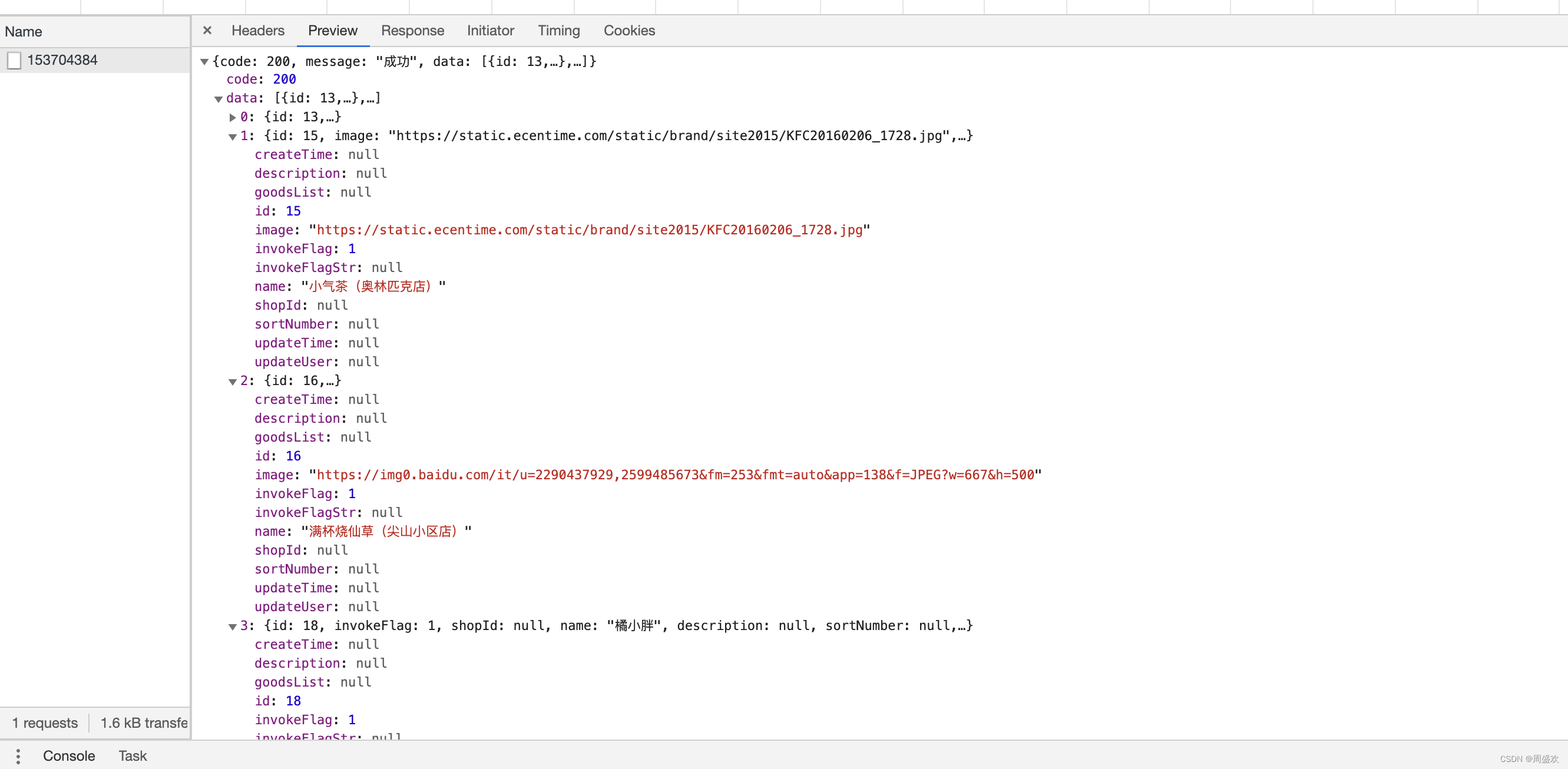Open the Cookies tab
This screenshot has width=1568, height=769.
[628, 31]
